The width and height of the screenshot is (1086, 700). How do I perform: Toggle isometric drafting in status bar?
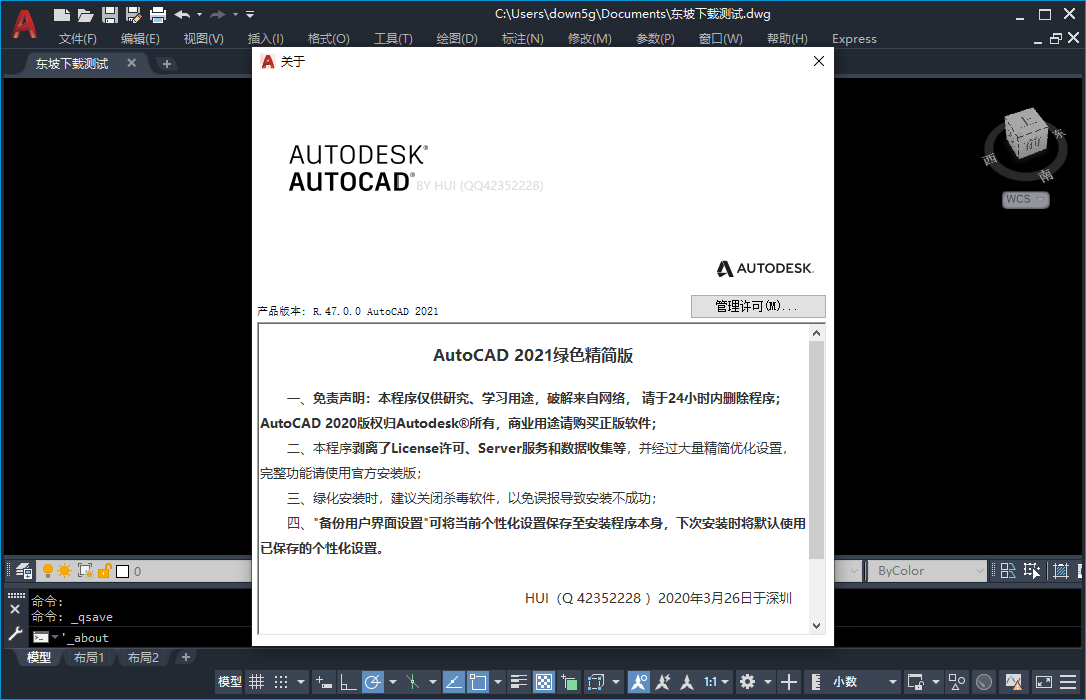point(413,681)
